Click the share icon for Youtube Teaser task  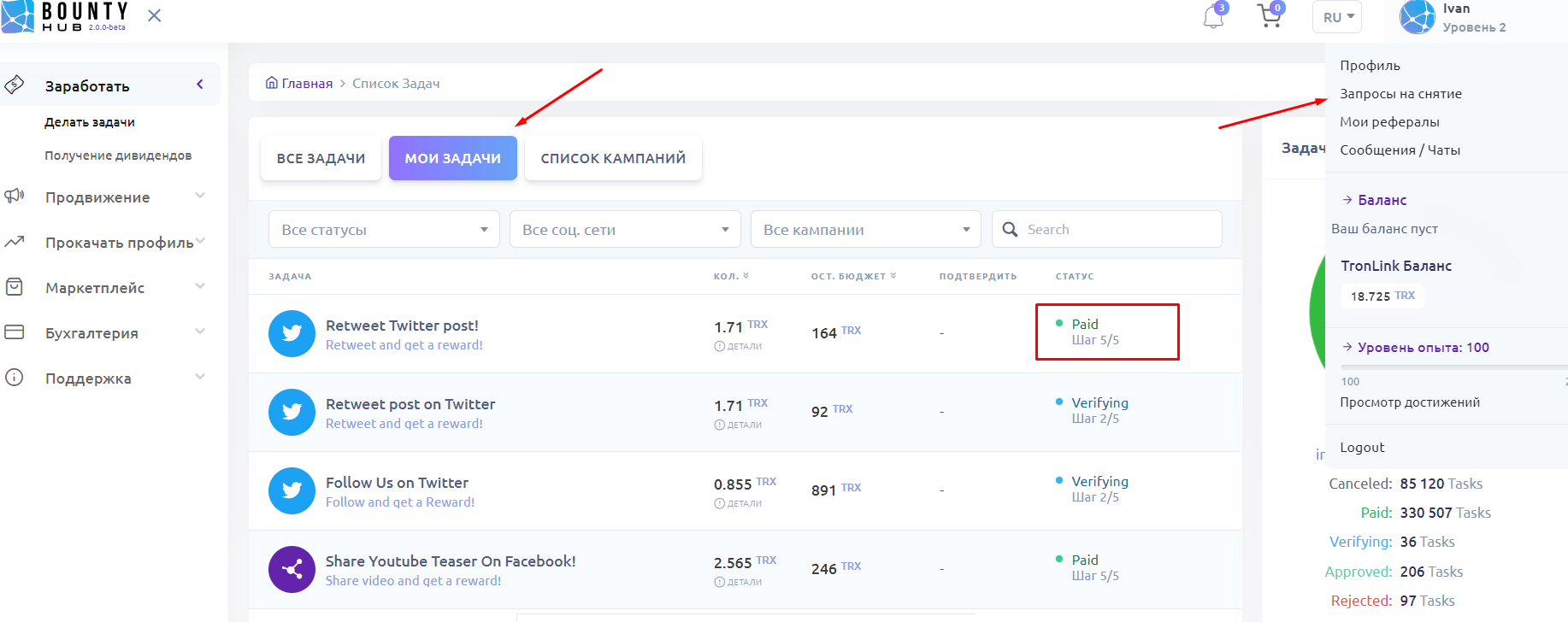click(292, 569)
